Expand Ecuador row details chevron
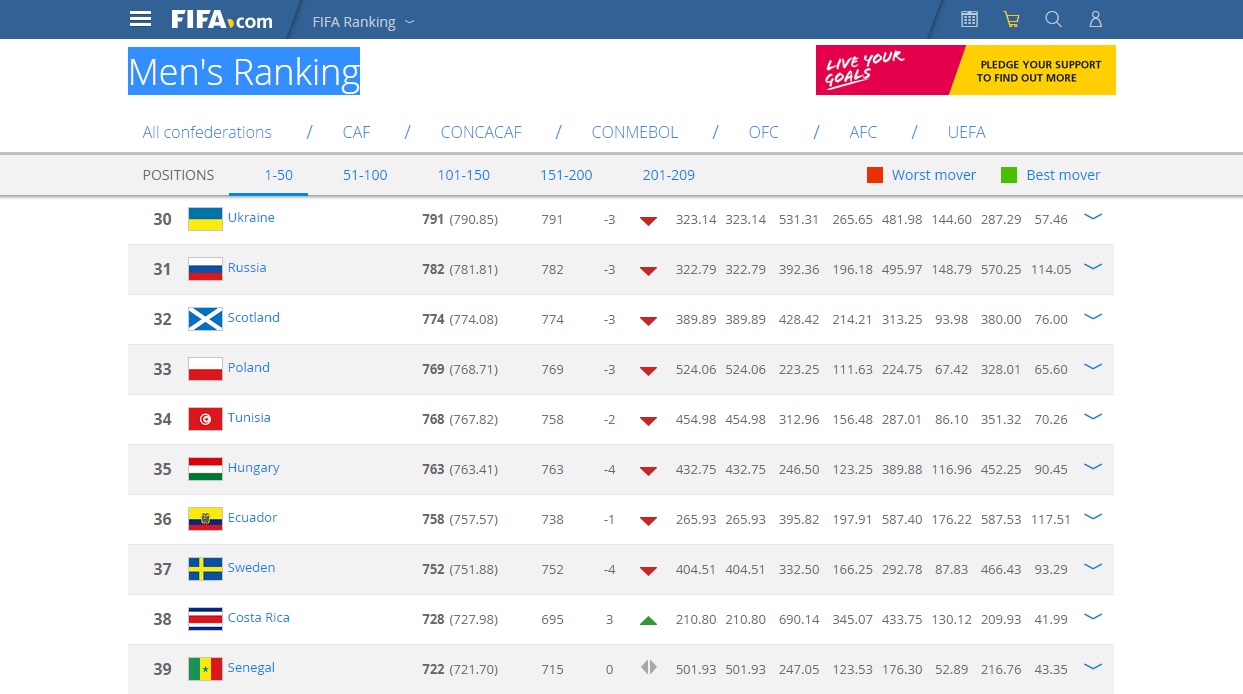The image size is (1243, 694). tap(1093, 516)
